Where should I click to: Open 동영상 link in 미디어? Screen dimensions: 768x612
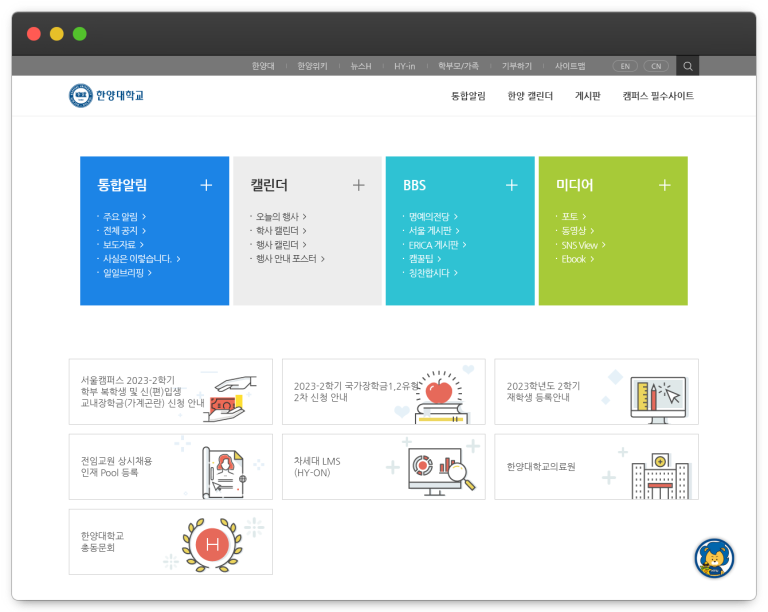pyautogui.click(x=578, y=231)
